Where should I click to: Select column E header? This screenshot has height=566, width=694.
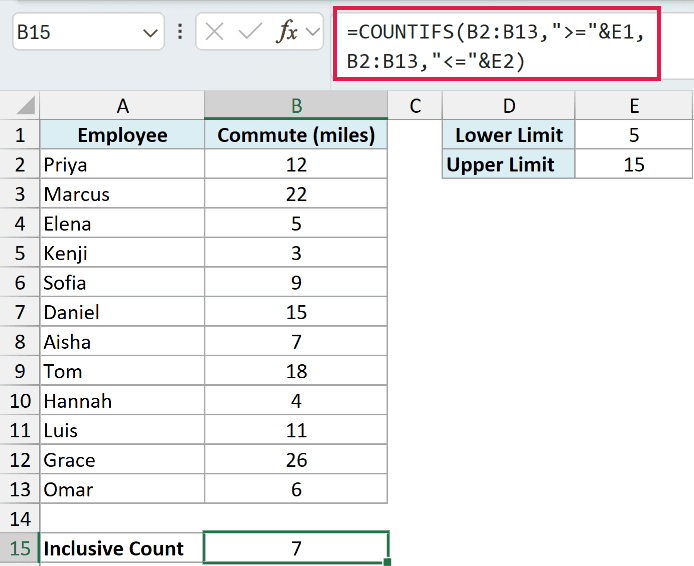[634, 105]
